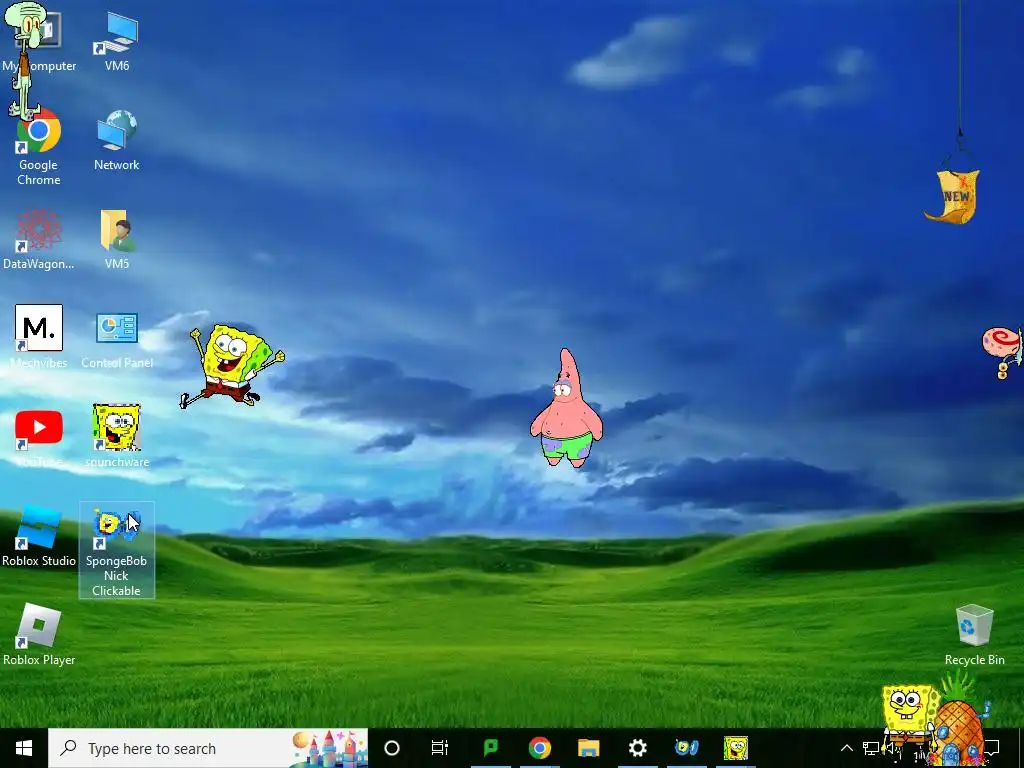Open the Windows Start menu
Screen dimensions: 1024x768
coord(24,748)
